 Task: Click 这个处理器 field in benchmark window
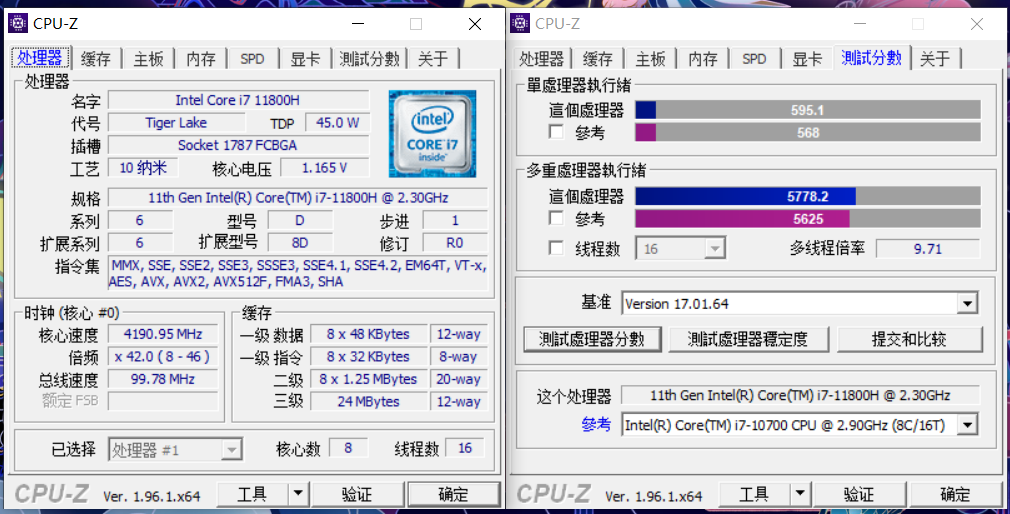point(800,395)
